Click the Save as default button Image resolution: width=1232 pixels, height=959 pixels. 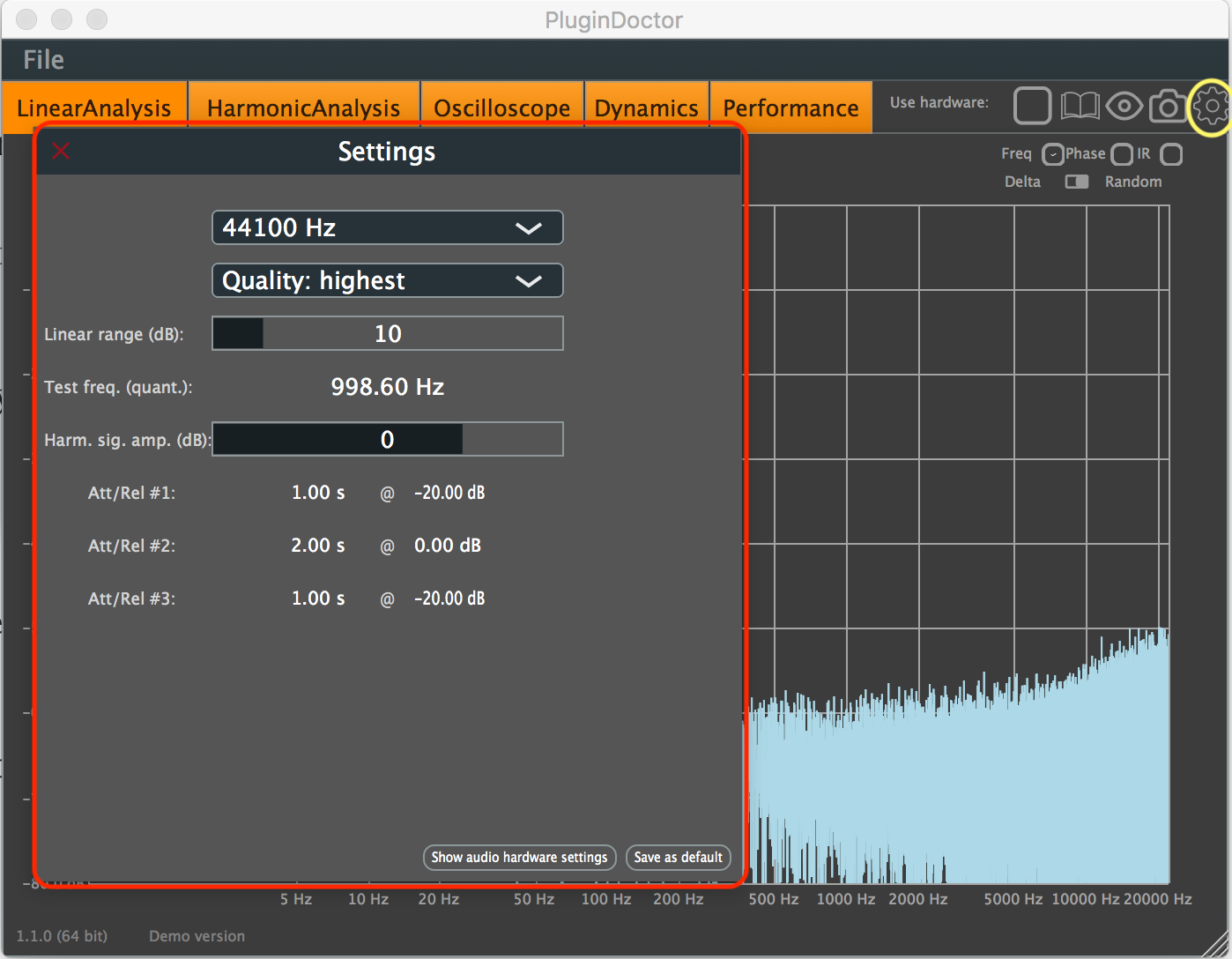[x=678, y=857]
